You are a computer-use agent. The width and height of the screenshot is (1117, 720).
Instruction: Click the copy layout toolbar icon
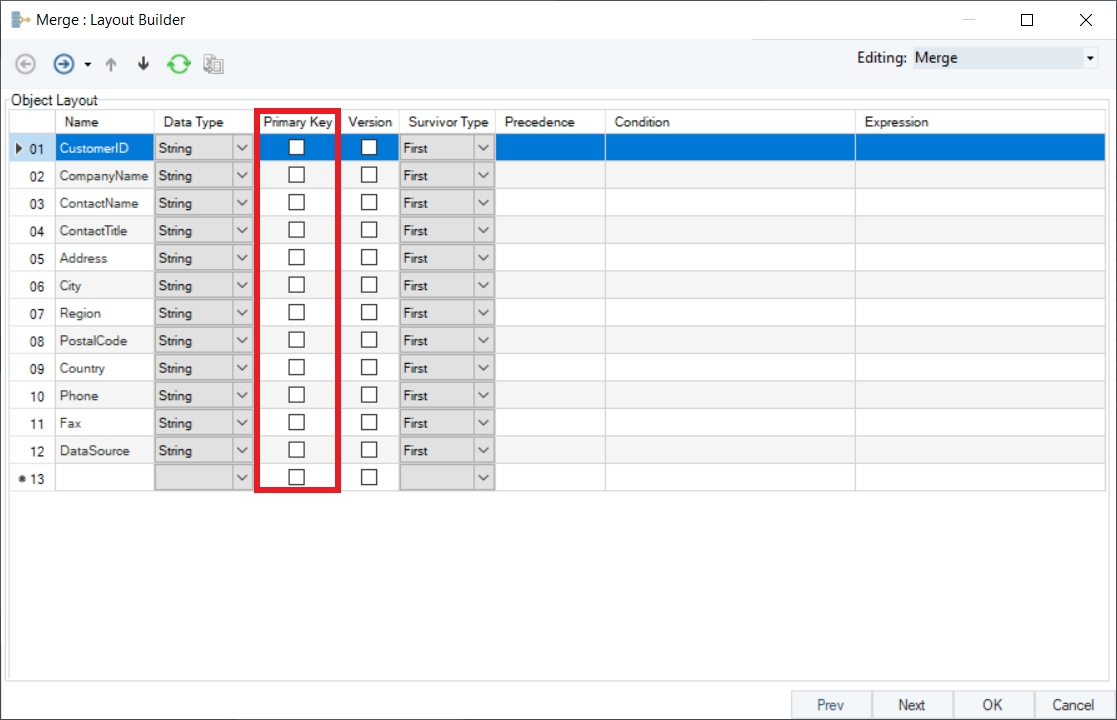click(213, 64)
